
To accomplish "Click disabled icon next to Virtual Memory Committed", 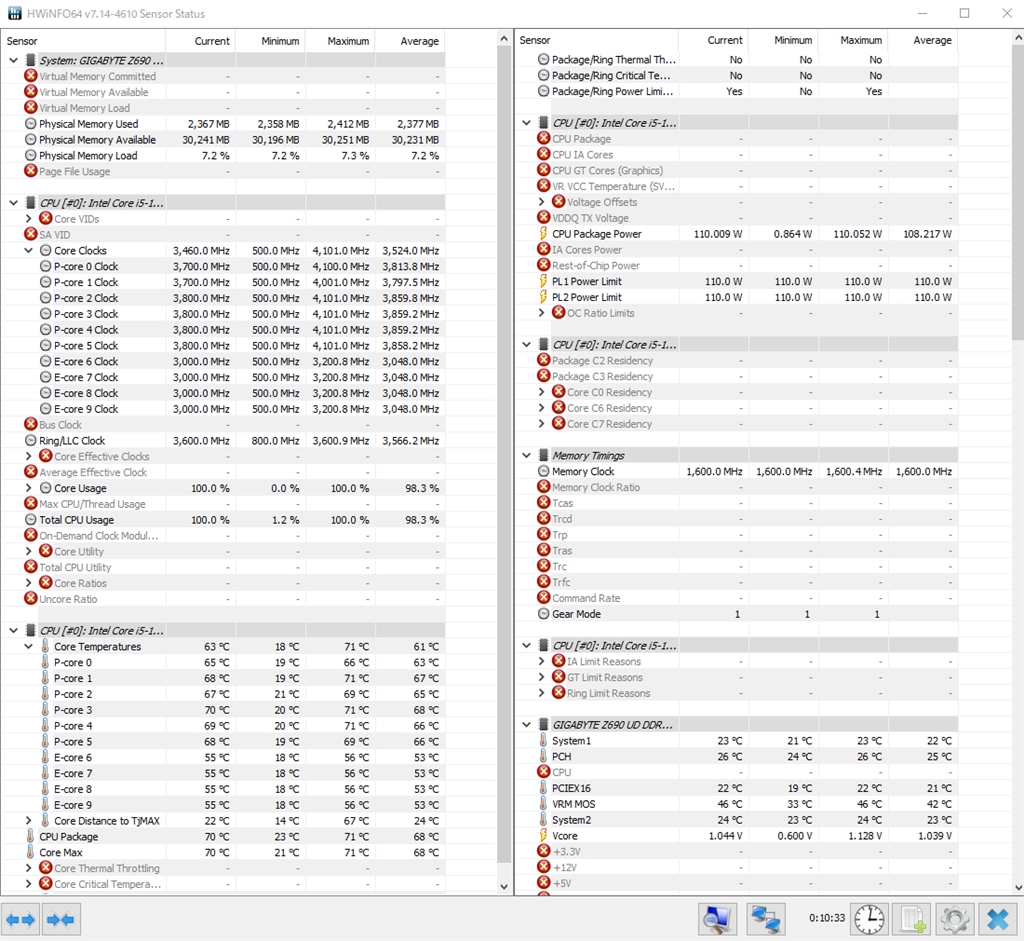I will 31,76.
